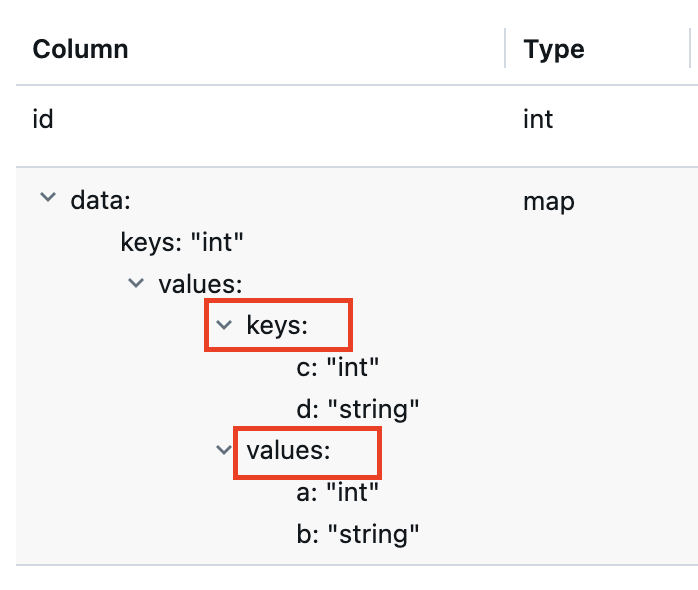The width and height of the screenshot is (698, 590).
Task: Collapse the nested keys chevron
Action: [224, 325]
